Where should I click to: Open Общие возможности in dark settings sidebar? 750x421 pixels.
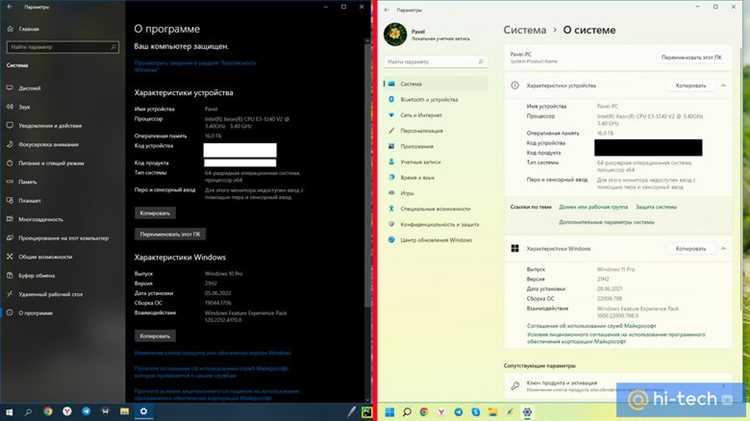click(45, 257)
